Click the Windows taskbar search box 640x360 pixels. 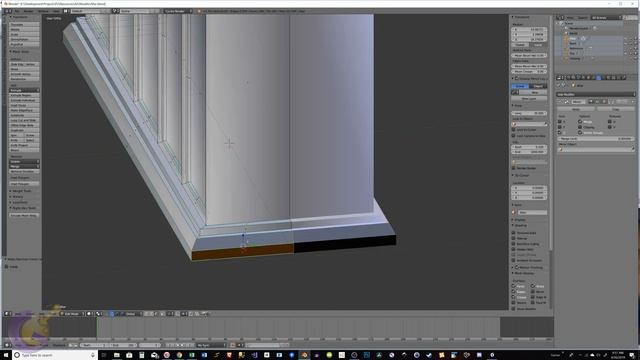55,355
